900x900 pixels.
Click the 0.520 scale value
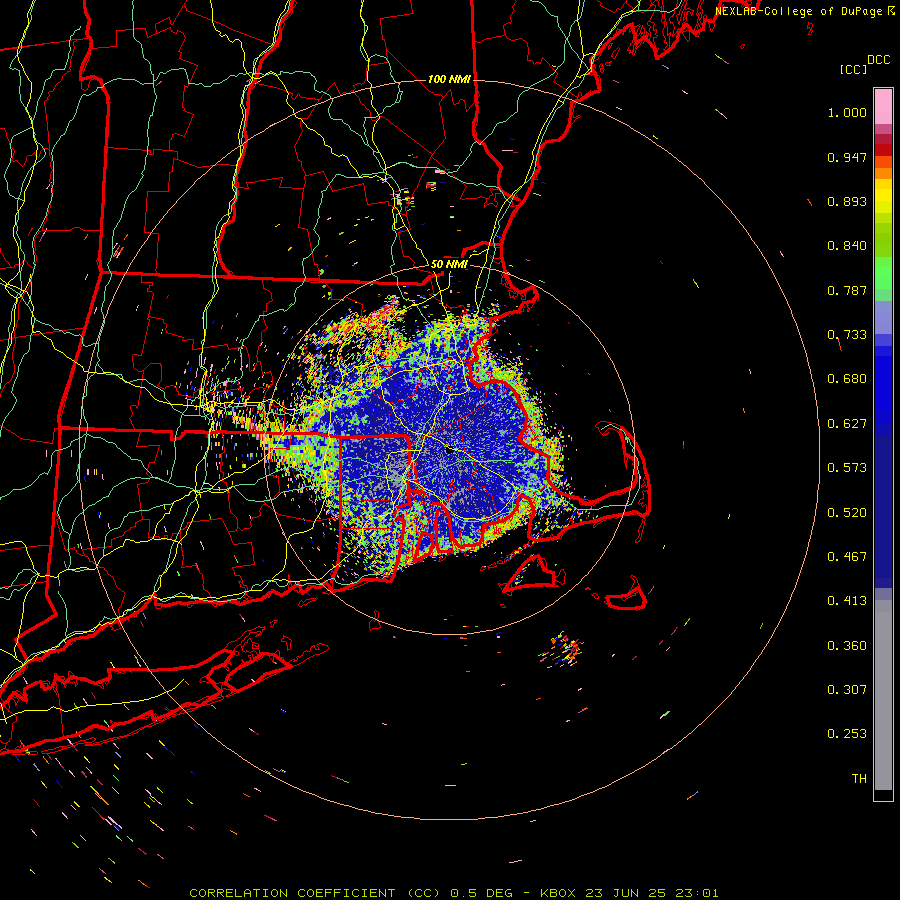(847, 513)
